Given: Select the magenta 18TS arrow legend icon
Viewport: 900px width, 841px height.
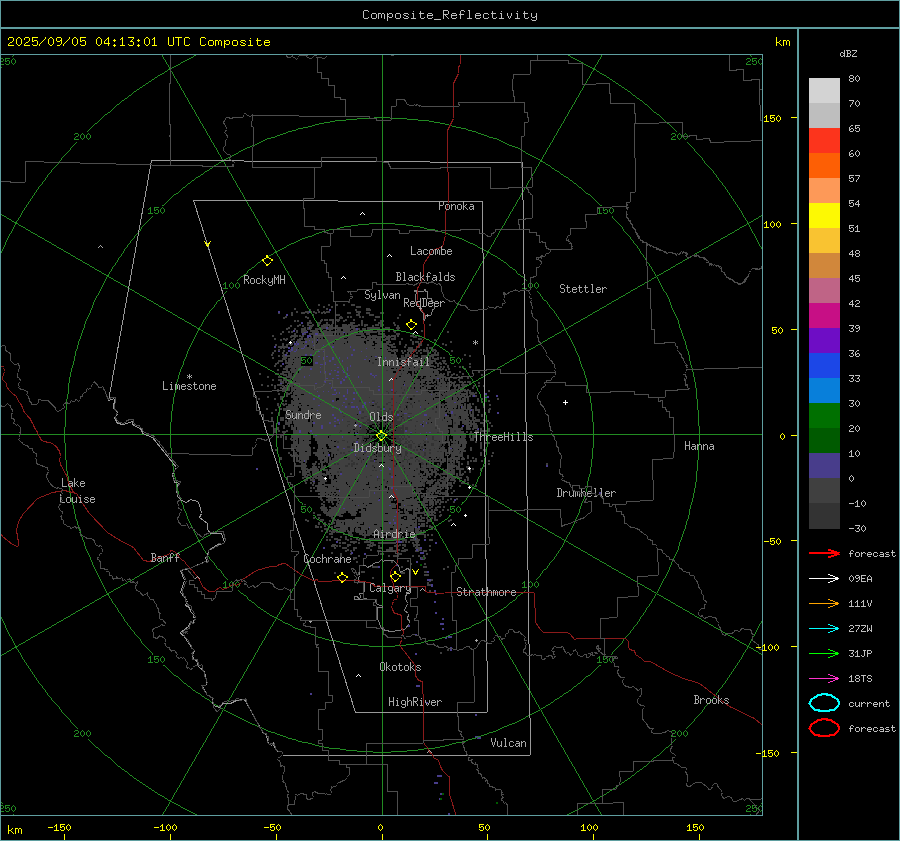Looking at the screenshot, I should [x=824, y=679].
